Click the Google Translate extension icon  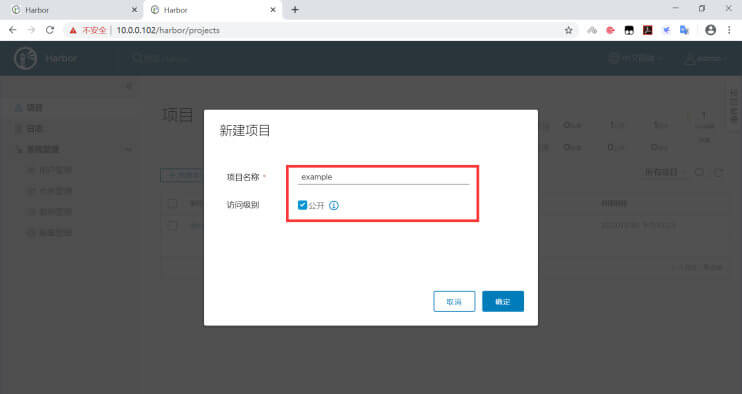tap(684, 30)
